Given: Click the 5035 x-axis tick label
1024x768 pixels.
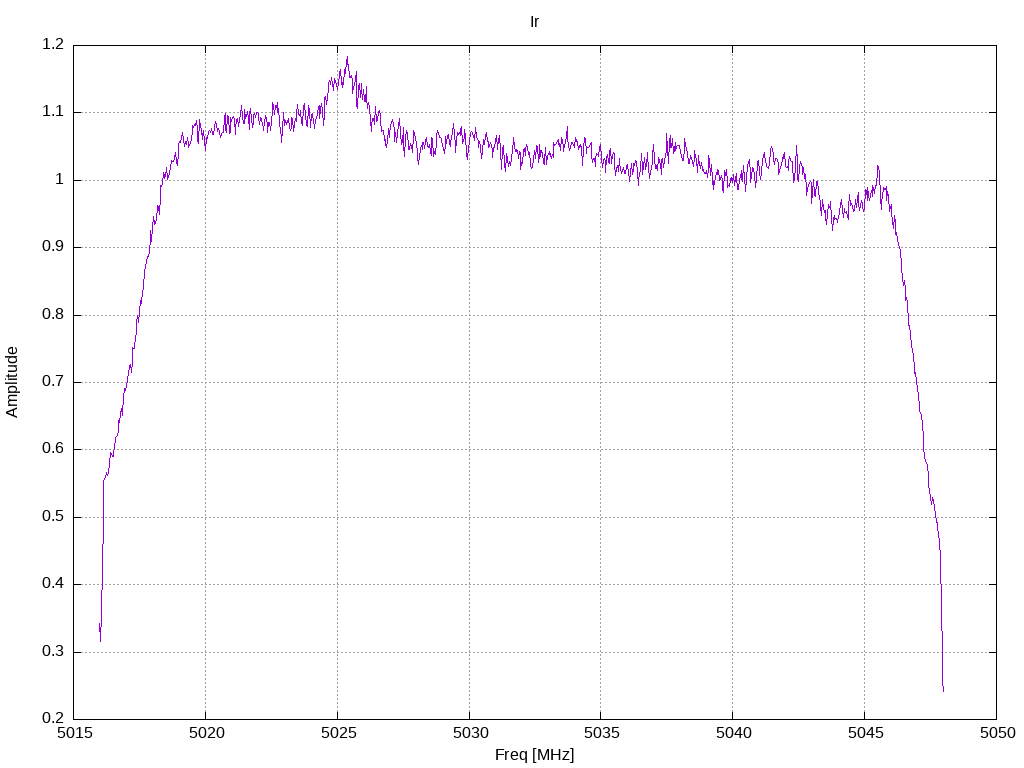Looking at the screenshot, I should tap(600, 733).
